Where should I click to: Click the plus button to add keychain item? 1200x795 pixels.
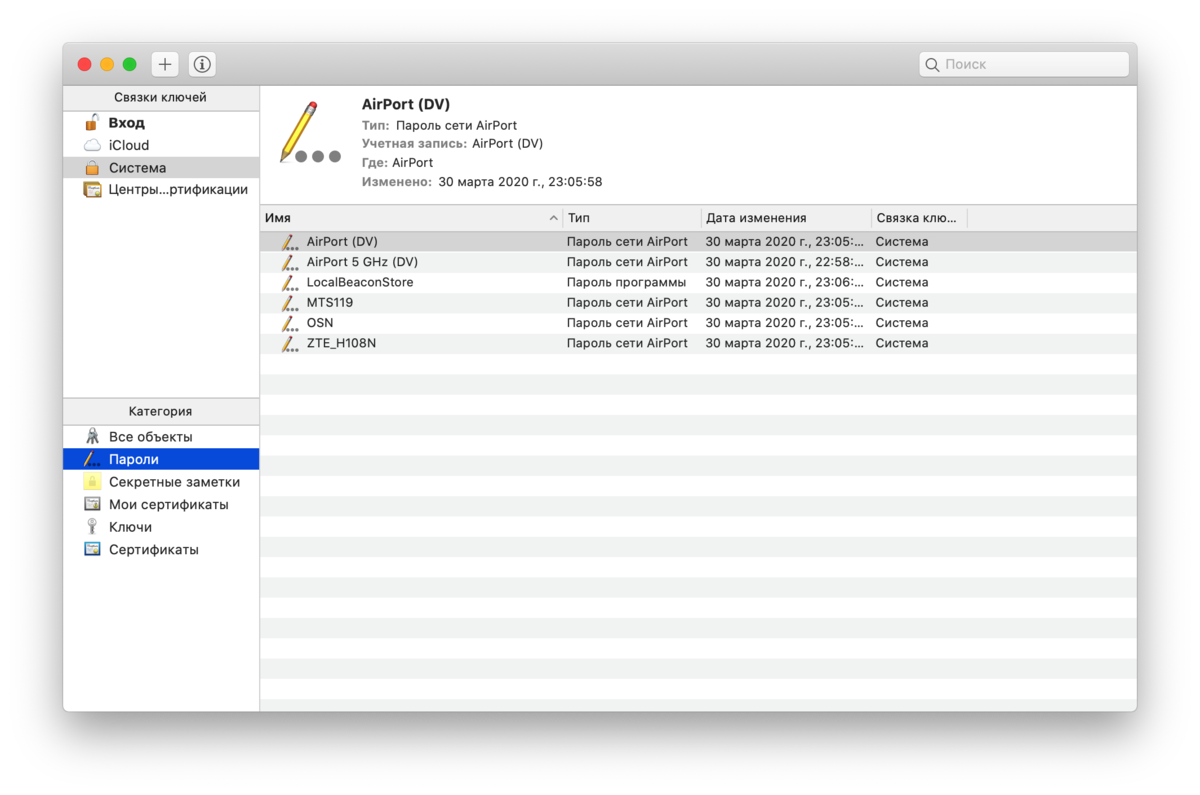click(165, 64)
